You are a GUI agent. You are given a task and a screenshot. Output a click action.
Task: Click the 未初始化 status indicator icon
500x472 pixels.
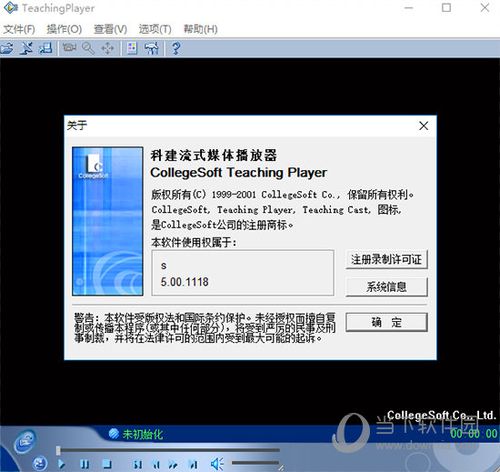[114, 434]
